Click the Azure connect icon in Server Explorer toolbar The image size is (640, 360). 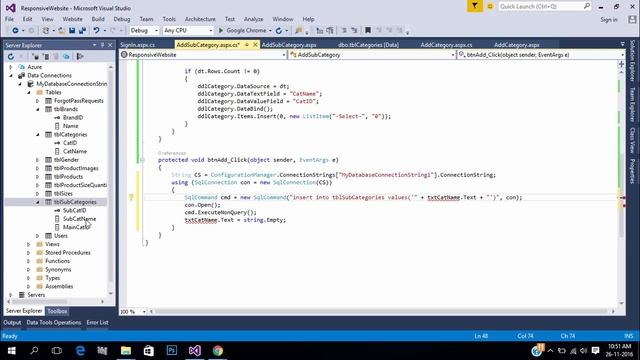pos(66,56)
